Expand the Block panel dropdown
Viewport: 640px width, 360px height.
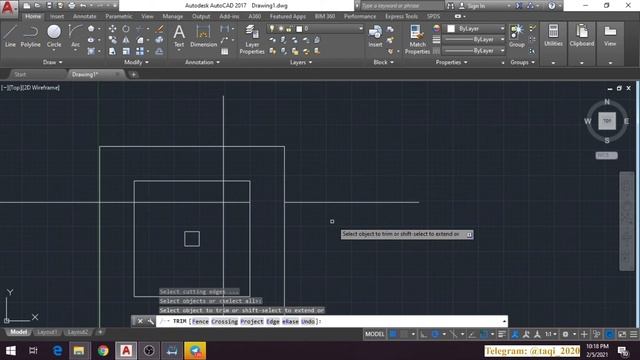point(383,62)
